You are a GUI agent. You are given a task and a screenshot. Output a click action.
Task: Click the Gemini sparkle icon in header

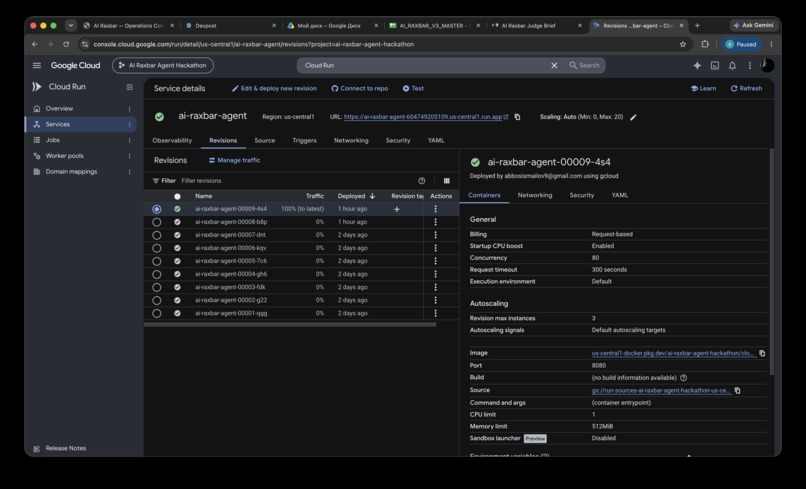697,65
